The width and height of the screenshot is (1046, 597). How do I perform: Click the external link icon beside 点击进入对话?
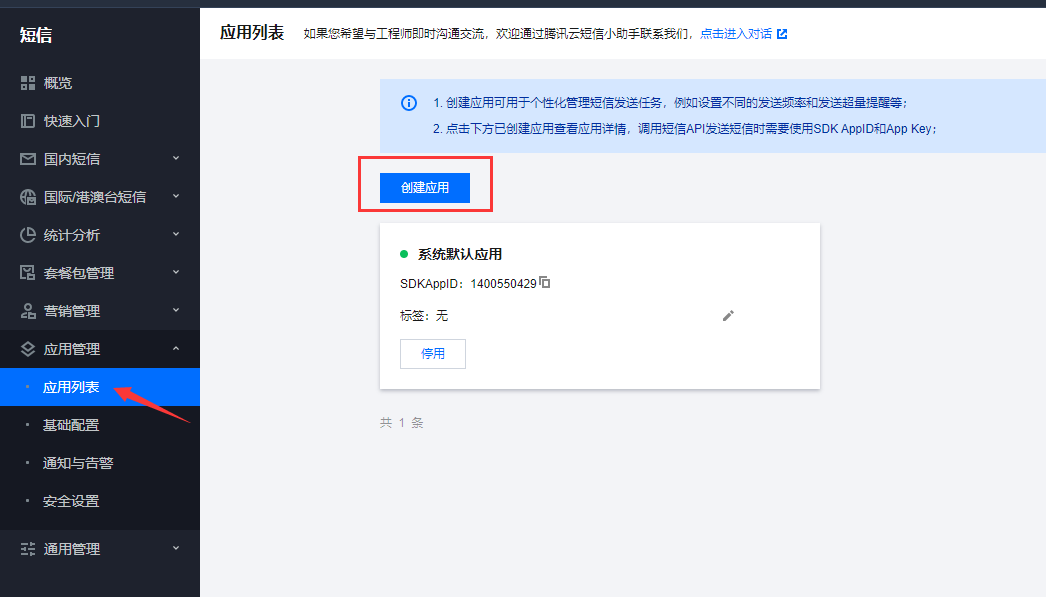(x=782, y=34)
